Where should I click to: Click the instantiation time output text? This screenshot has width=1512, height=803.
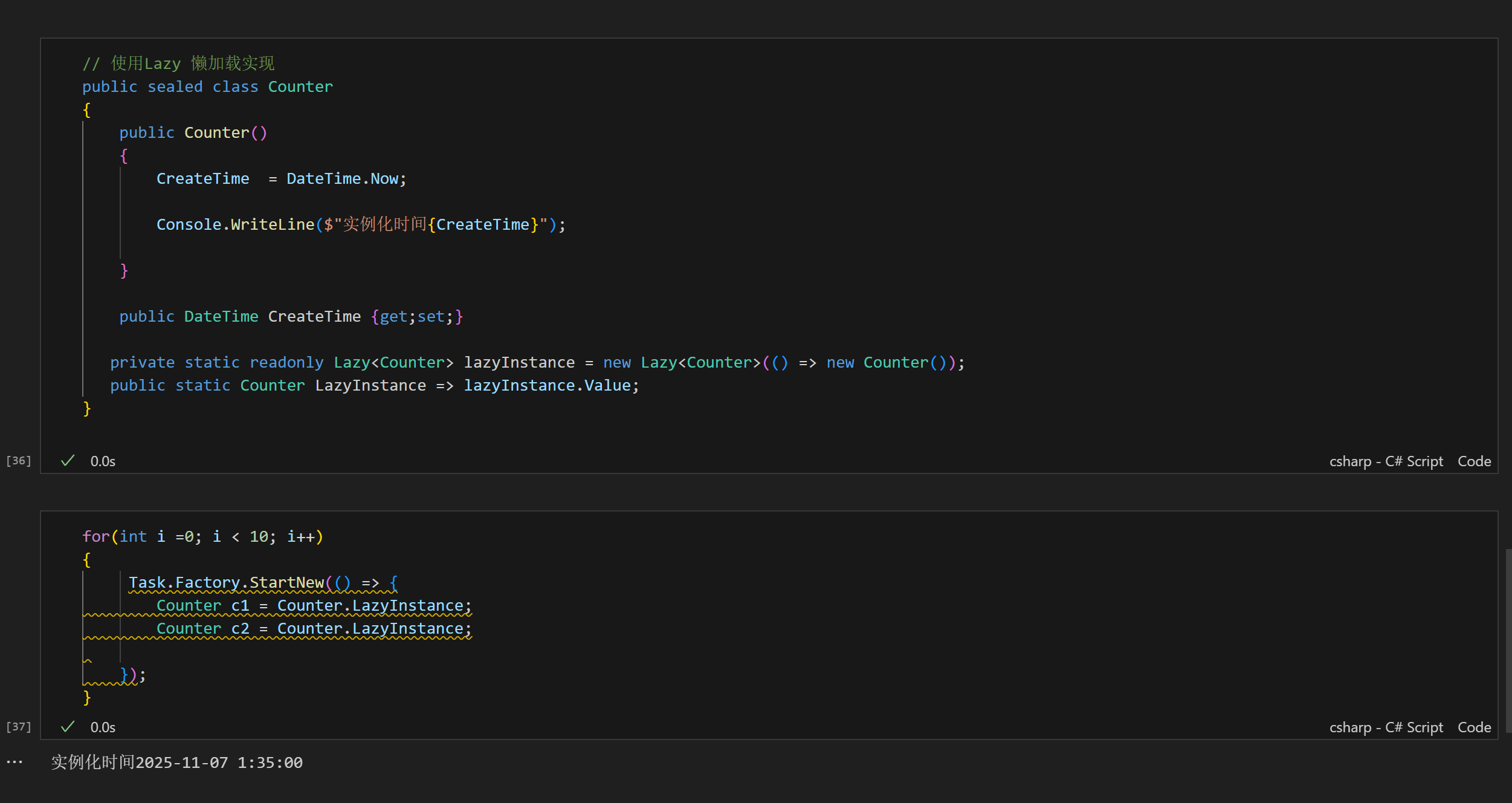(x=176, y=762)
